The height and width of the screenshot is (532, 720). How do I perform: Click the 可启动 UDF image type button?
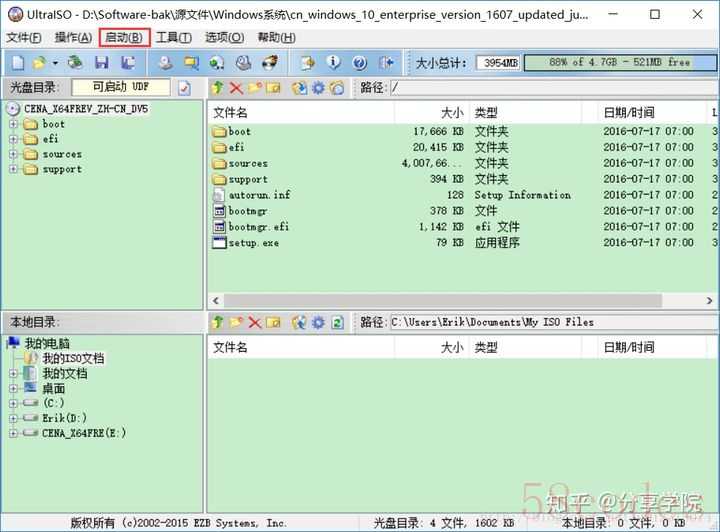(121, 87)
